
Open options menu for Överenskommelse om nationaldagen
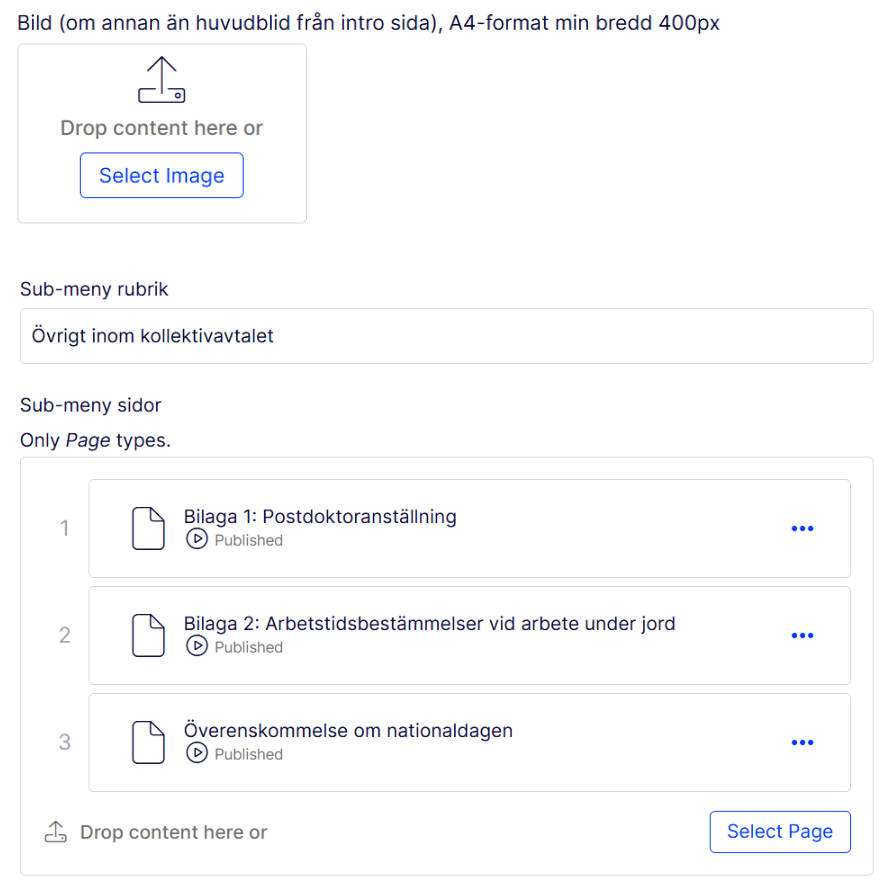pyautogui.click(x=802, y=742)
